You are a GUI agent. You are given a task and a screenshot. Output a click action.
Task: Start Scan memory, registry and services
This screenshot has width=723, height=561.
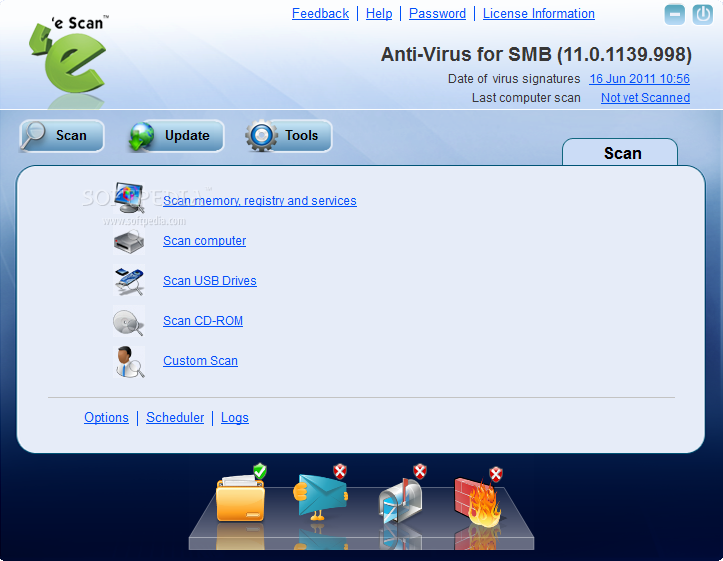(x=260, y=201)
